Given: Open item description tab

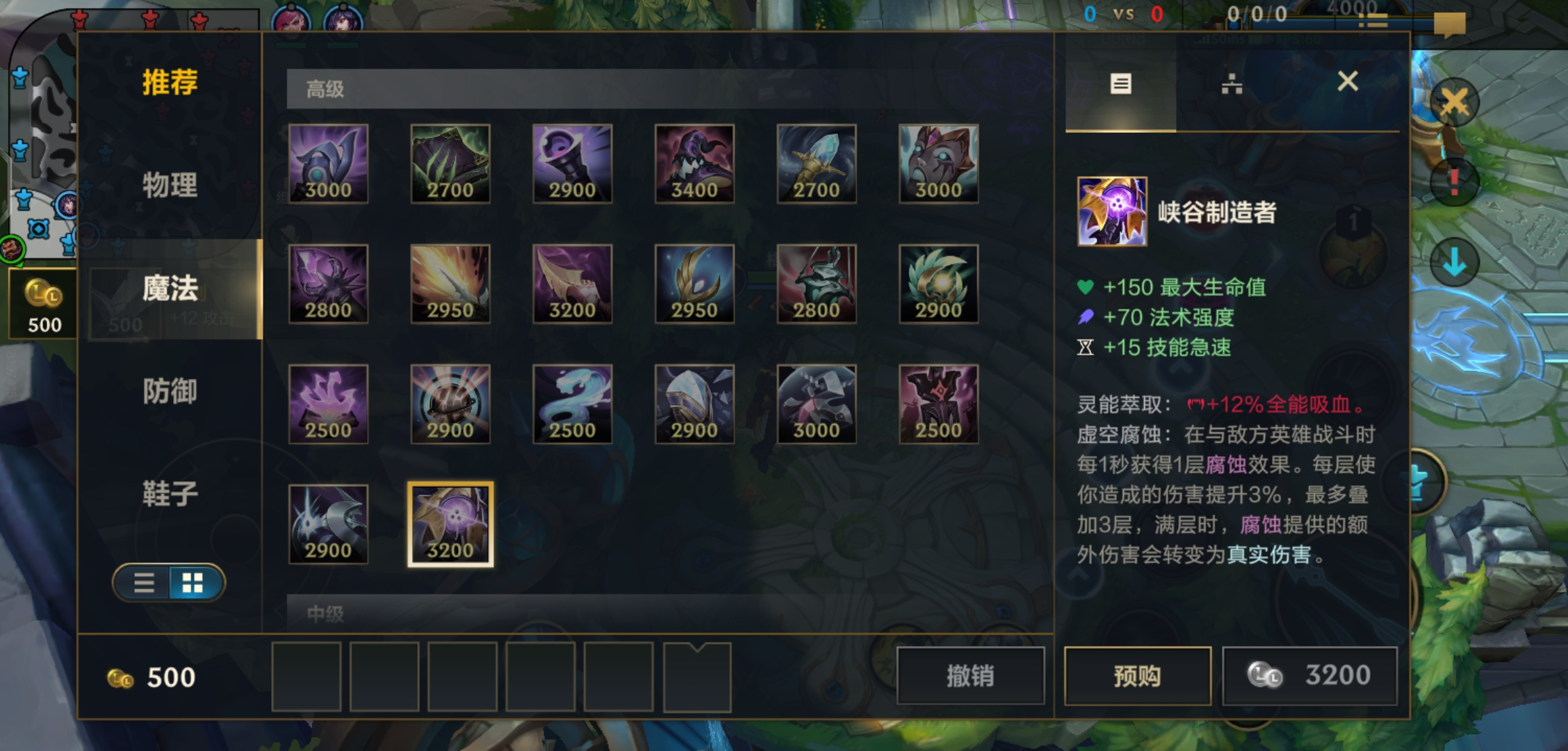Looking at the screenshot, I should (x=1120, y=83).
